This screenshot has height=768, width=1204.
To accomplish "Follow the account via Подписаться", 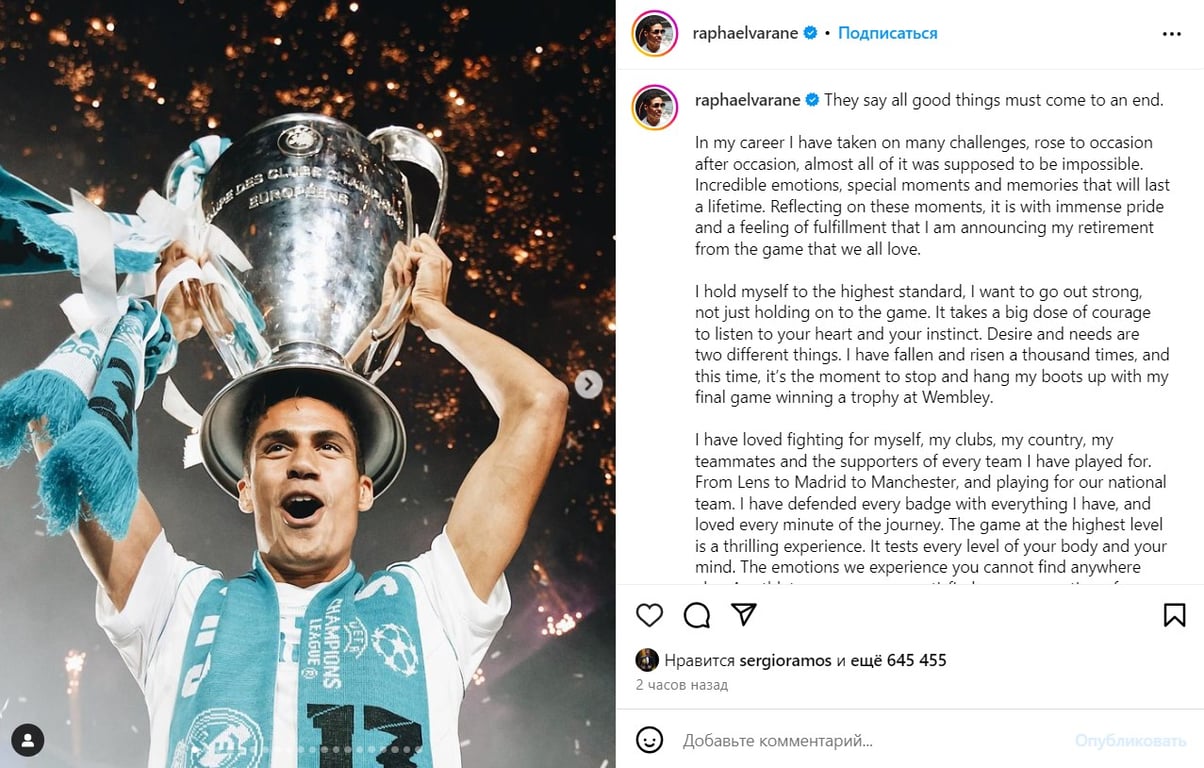I will pos(888,33).
